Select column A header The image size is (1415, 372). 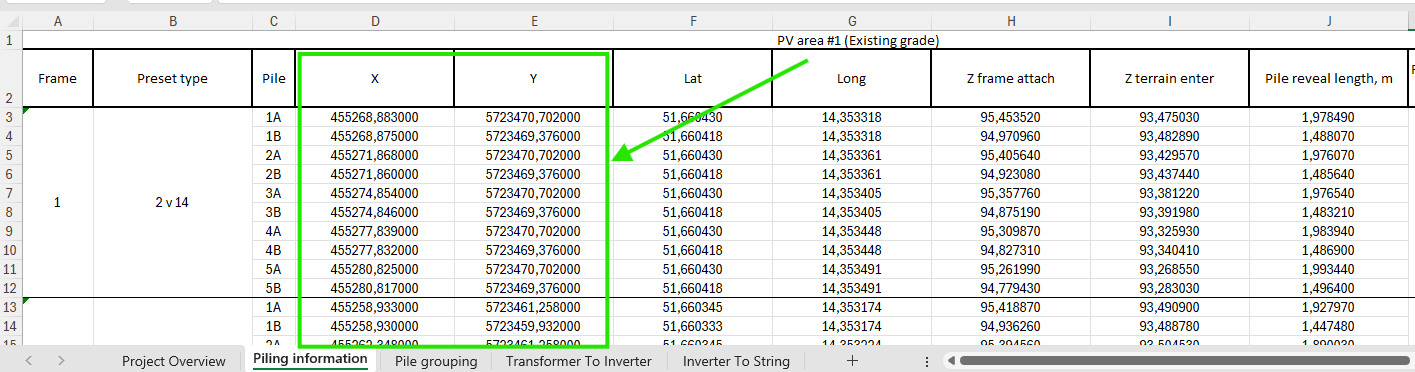point(57,21)
